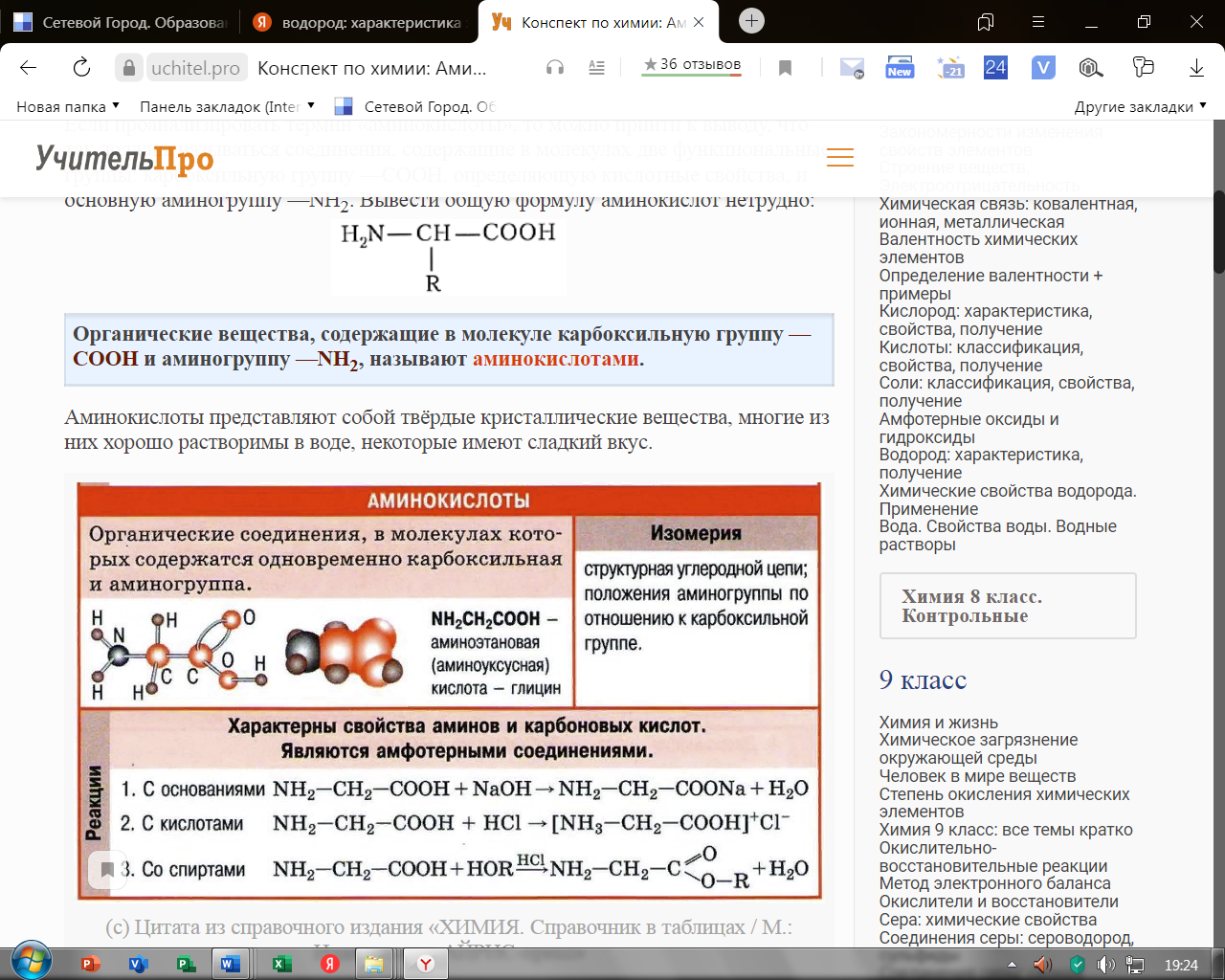Open Вода. Свойства воды link
The width and height of the screenshot is (1225, 980).
[997, 535]
